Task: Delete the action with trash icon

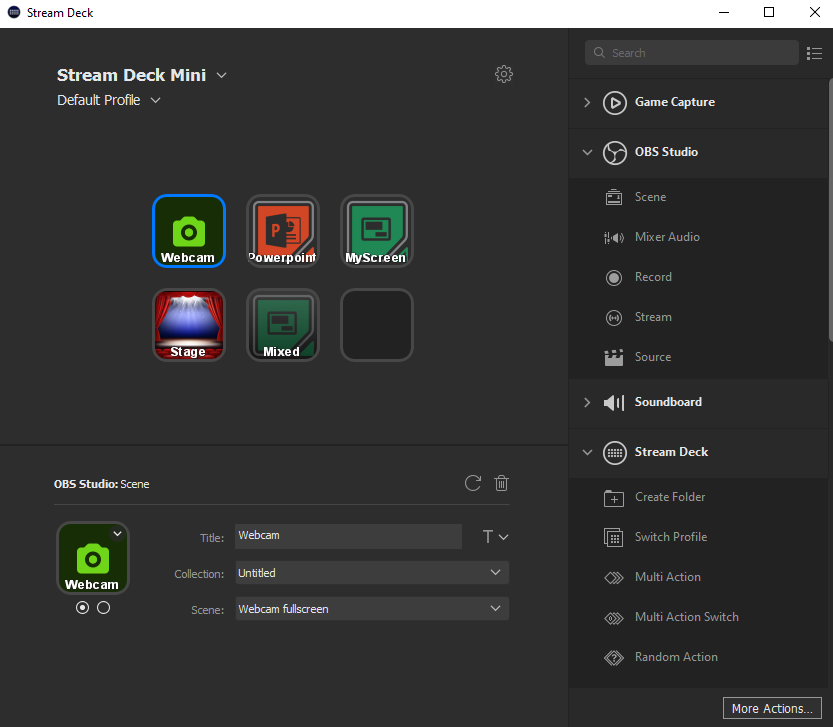Action: pos(501,483)
